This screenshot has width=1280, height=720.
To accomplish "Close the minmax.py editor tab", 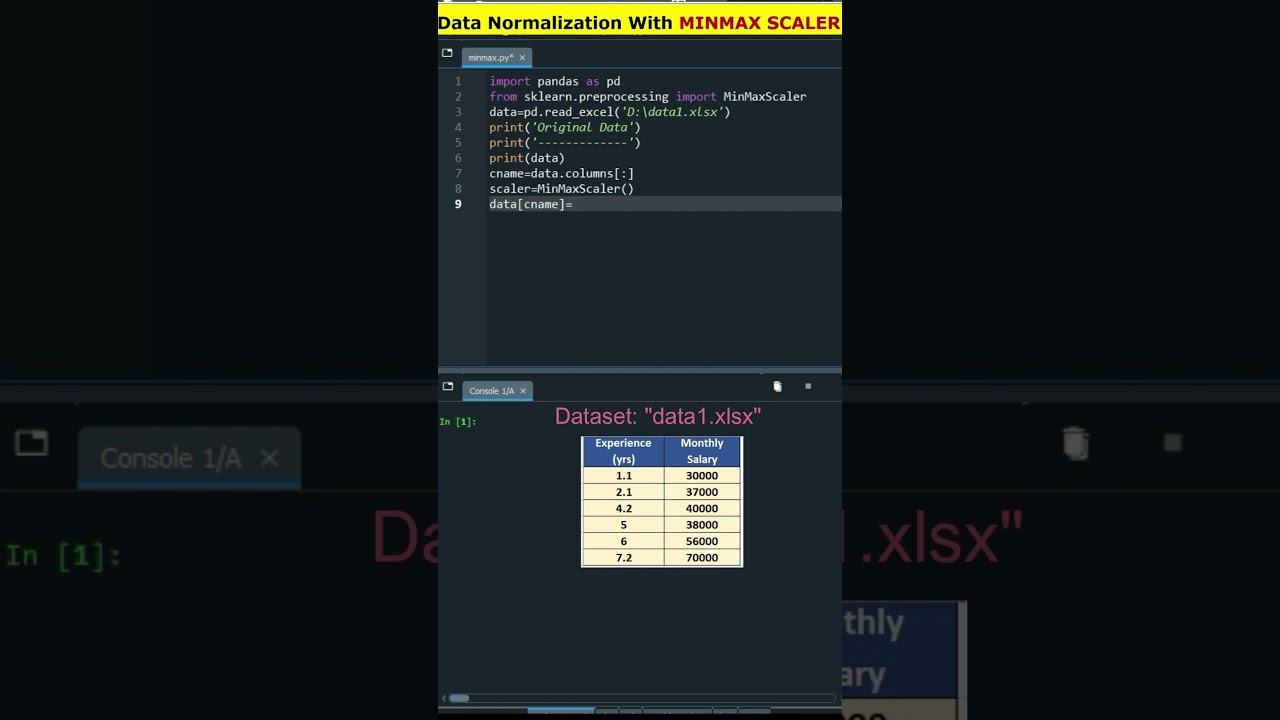I will (522, 58).
